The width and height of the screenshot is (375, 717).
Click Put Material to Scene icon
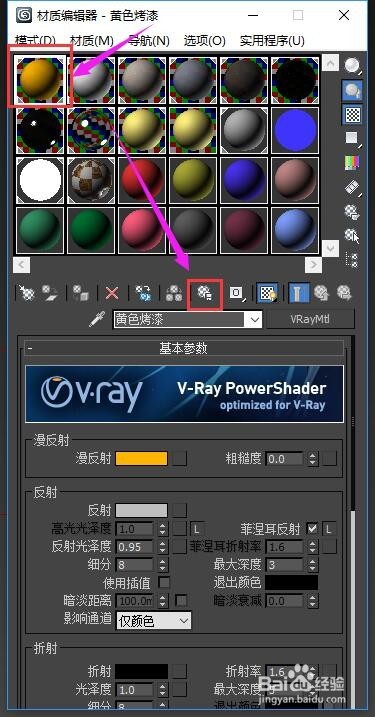pyautogui.click(x=49, y=293)
